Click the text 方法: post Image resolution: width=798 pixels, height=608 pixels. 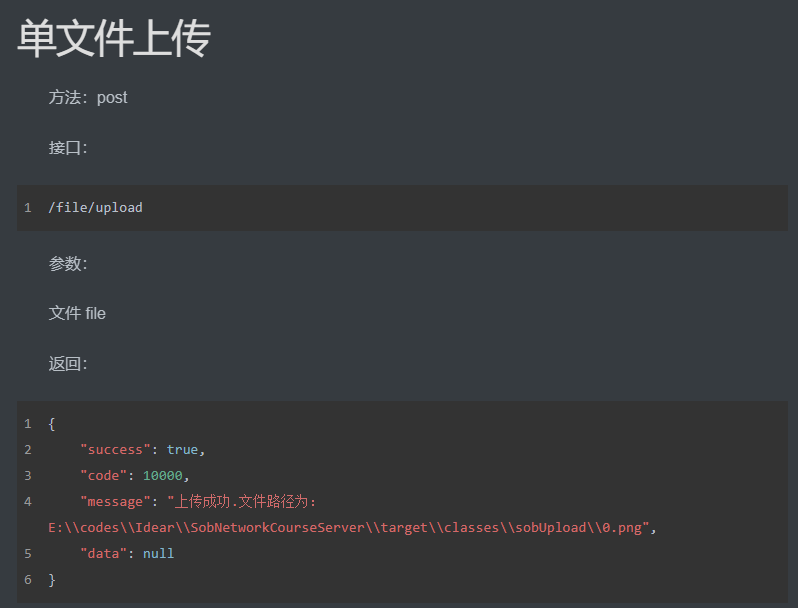[x=88, y=97]
